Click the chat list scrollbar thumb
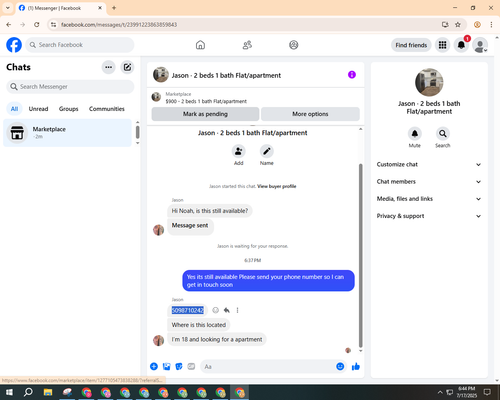 click(x=137, y=132)
